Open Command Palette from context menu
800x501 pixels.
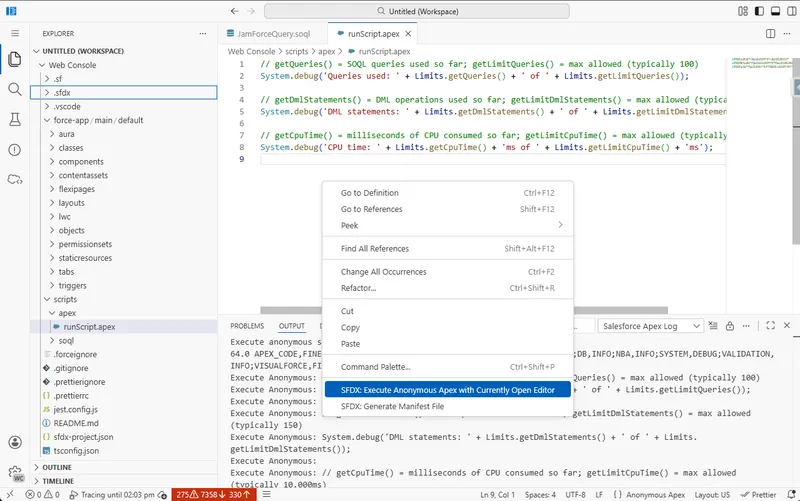pos(447,367)
